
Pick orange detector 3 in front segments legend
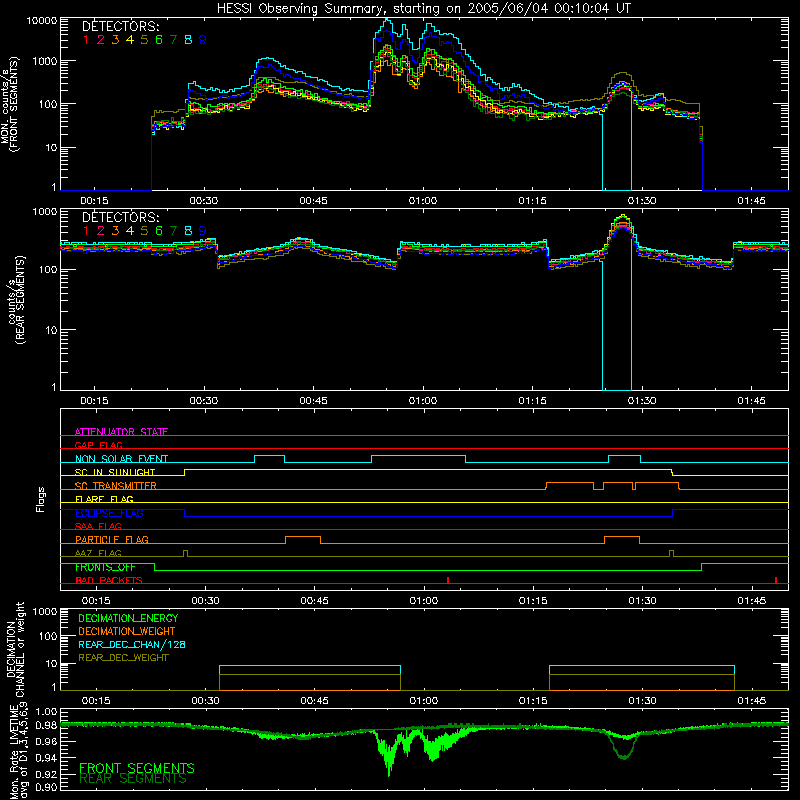pyautogui.click(x=115, y=40)
